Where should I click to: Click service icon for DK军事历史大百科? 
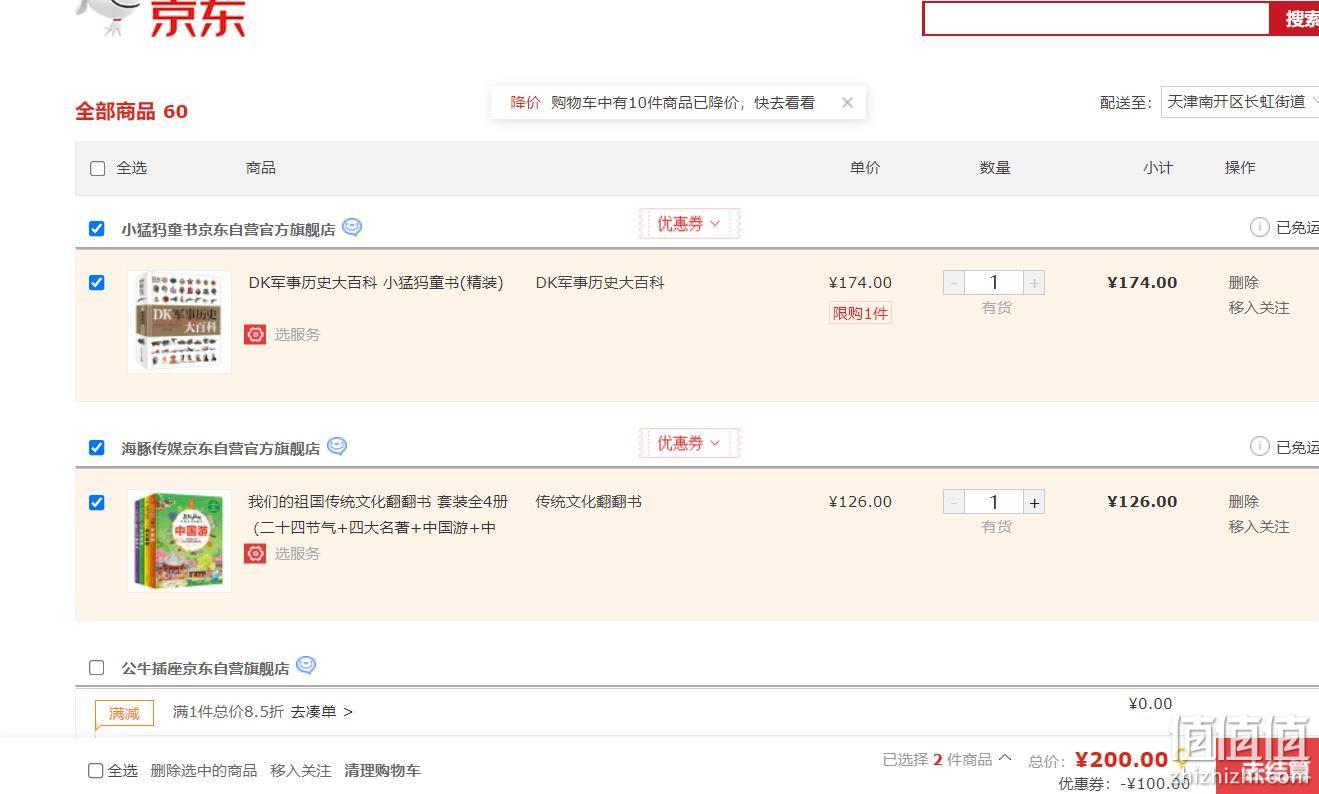pos(255,334)
